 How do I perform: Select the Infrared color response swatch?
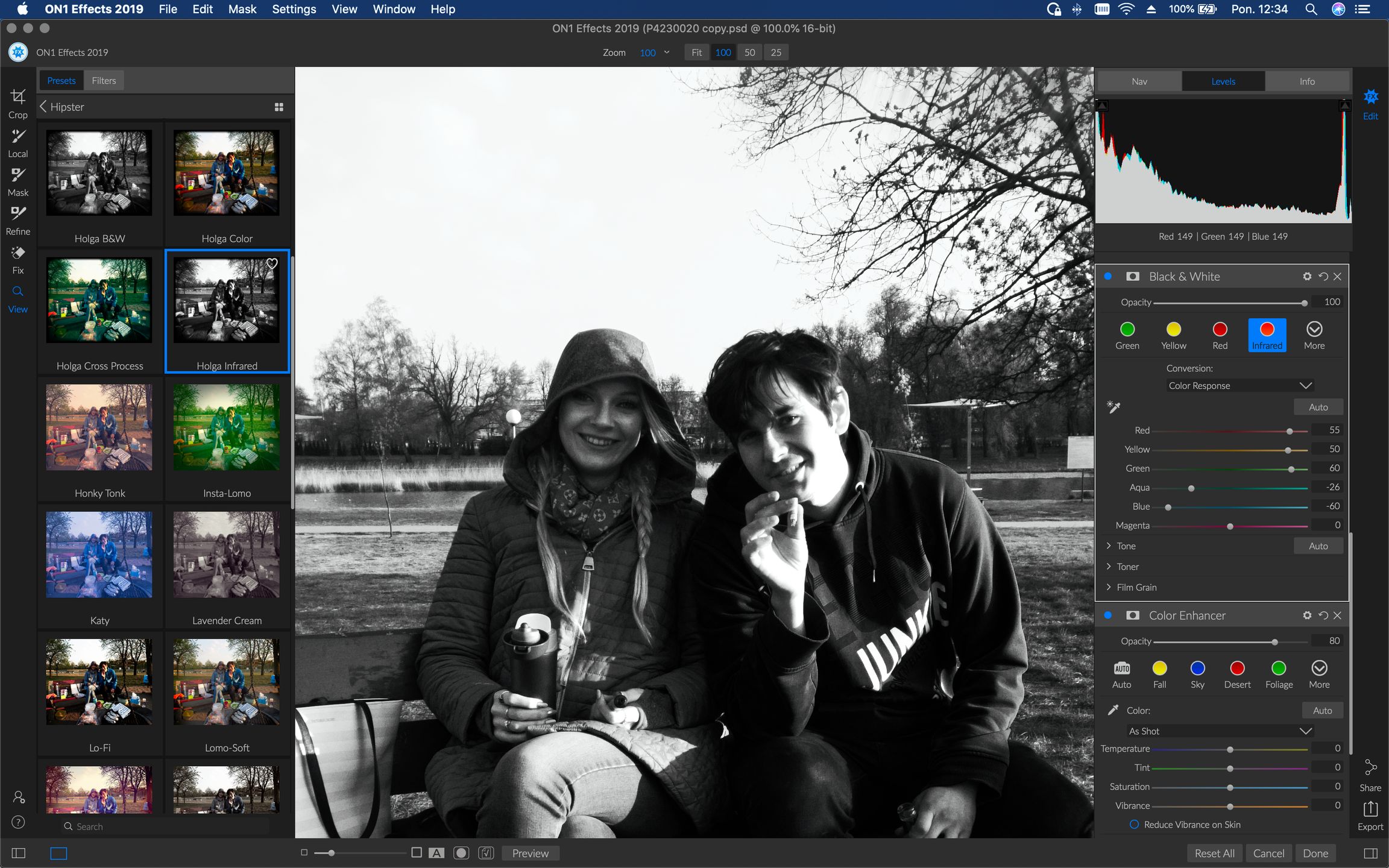coord(1266,330)
